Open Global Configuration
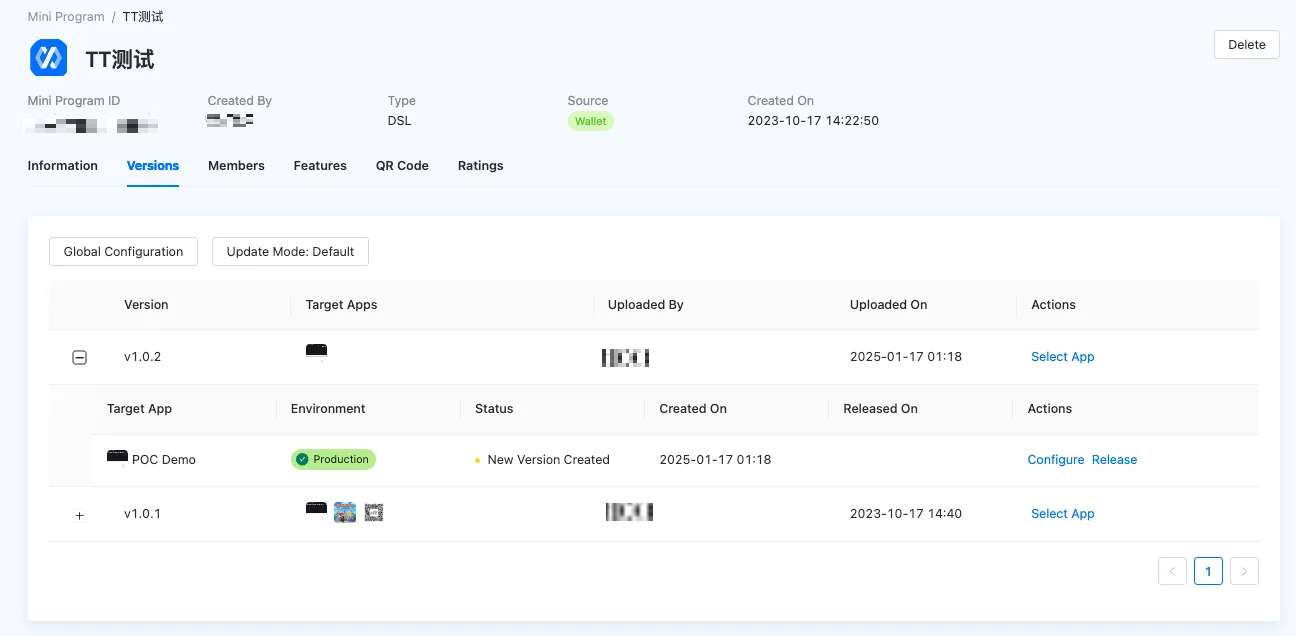The height and width of the screenshot is (636, 1296). pos(123,252)
